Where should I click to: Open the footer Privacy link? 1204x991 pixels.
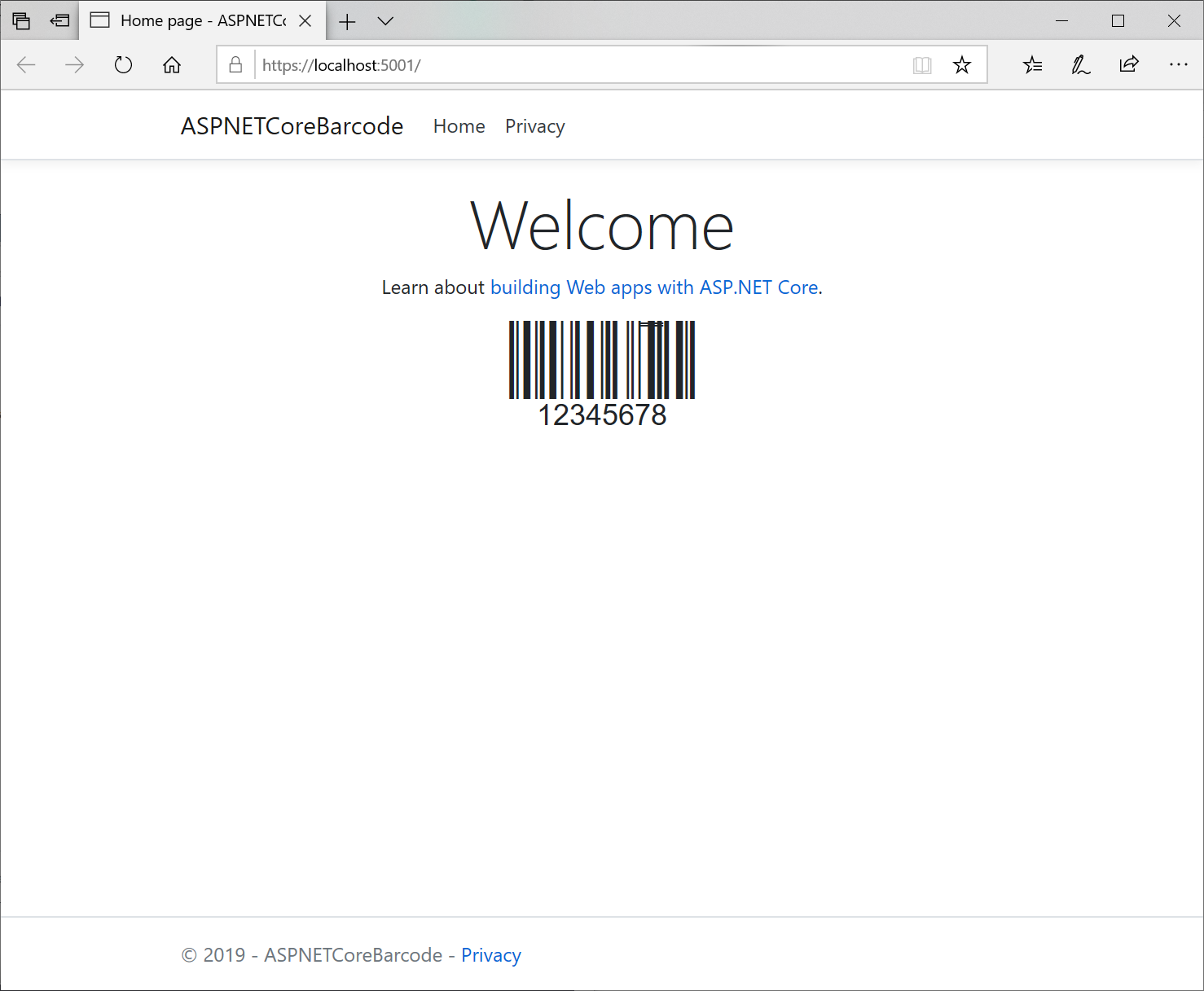click(x=491, y=955)
